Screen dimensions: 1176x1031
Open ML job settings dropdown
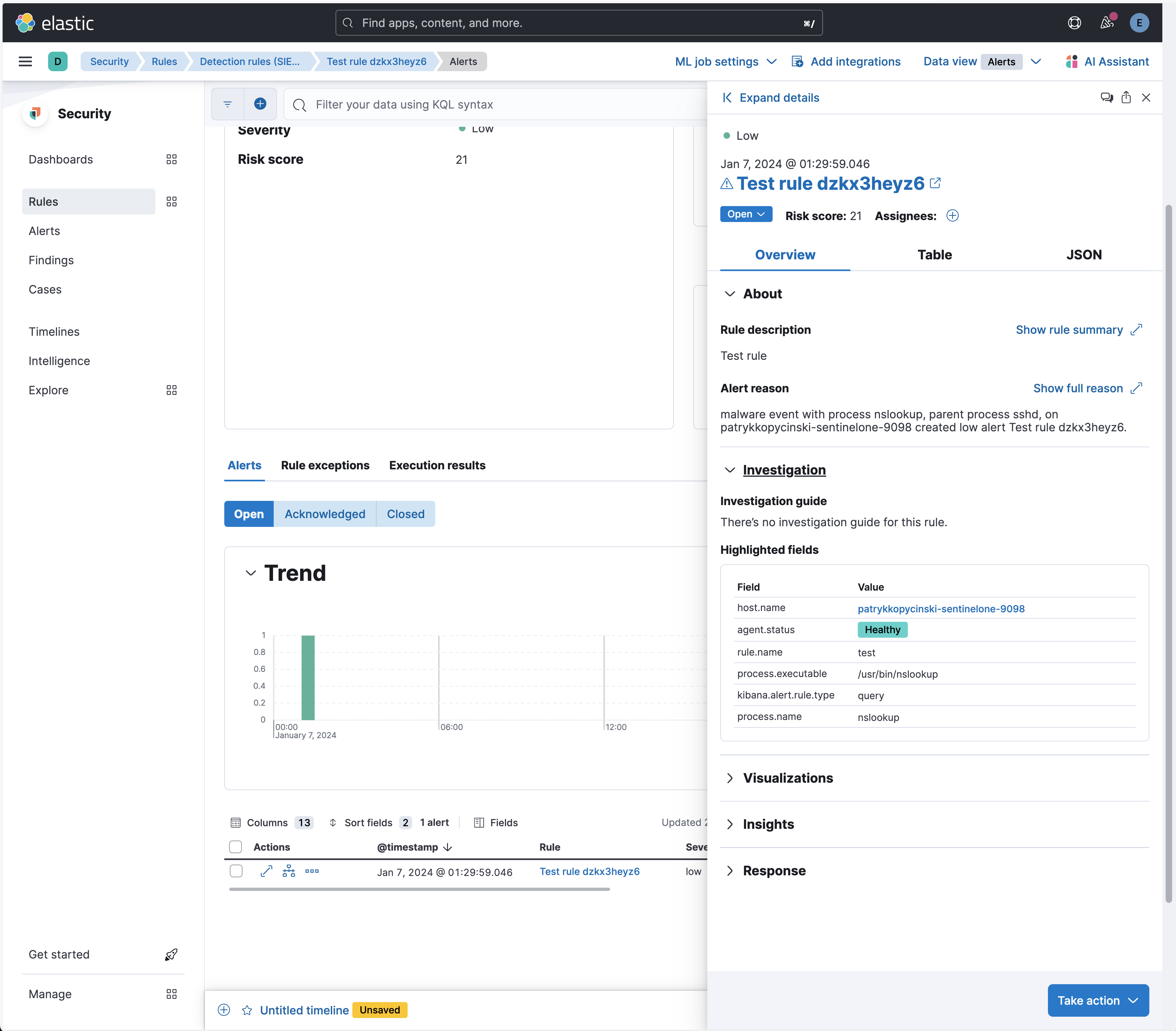coord(725,61)
